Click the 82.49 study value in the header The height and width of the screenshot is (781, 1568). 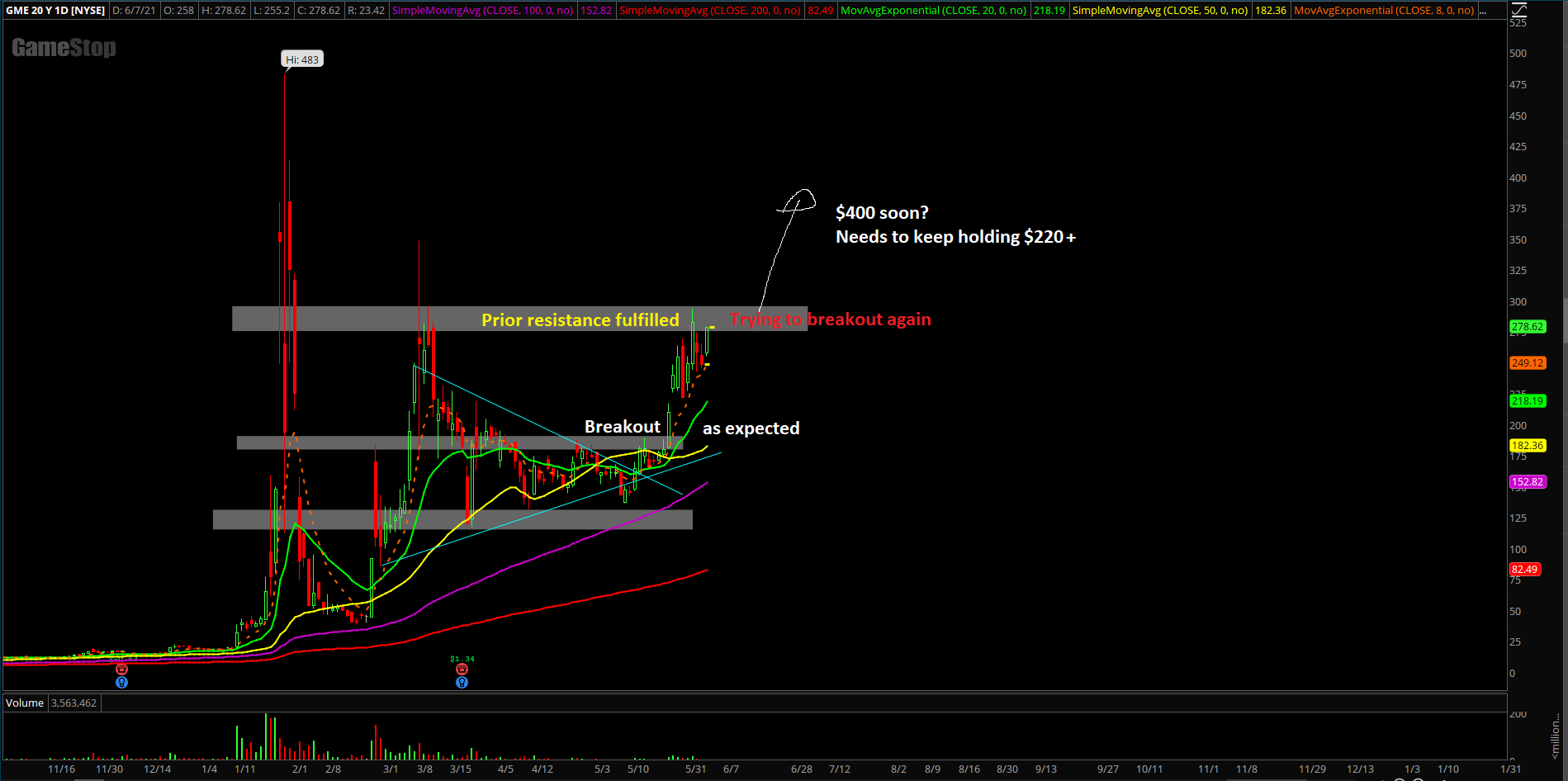click(821, 11)
